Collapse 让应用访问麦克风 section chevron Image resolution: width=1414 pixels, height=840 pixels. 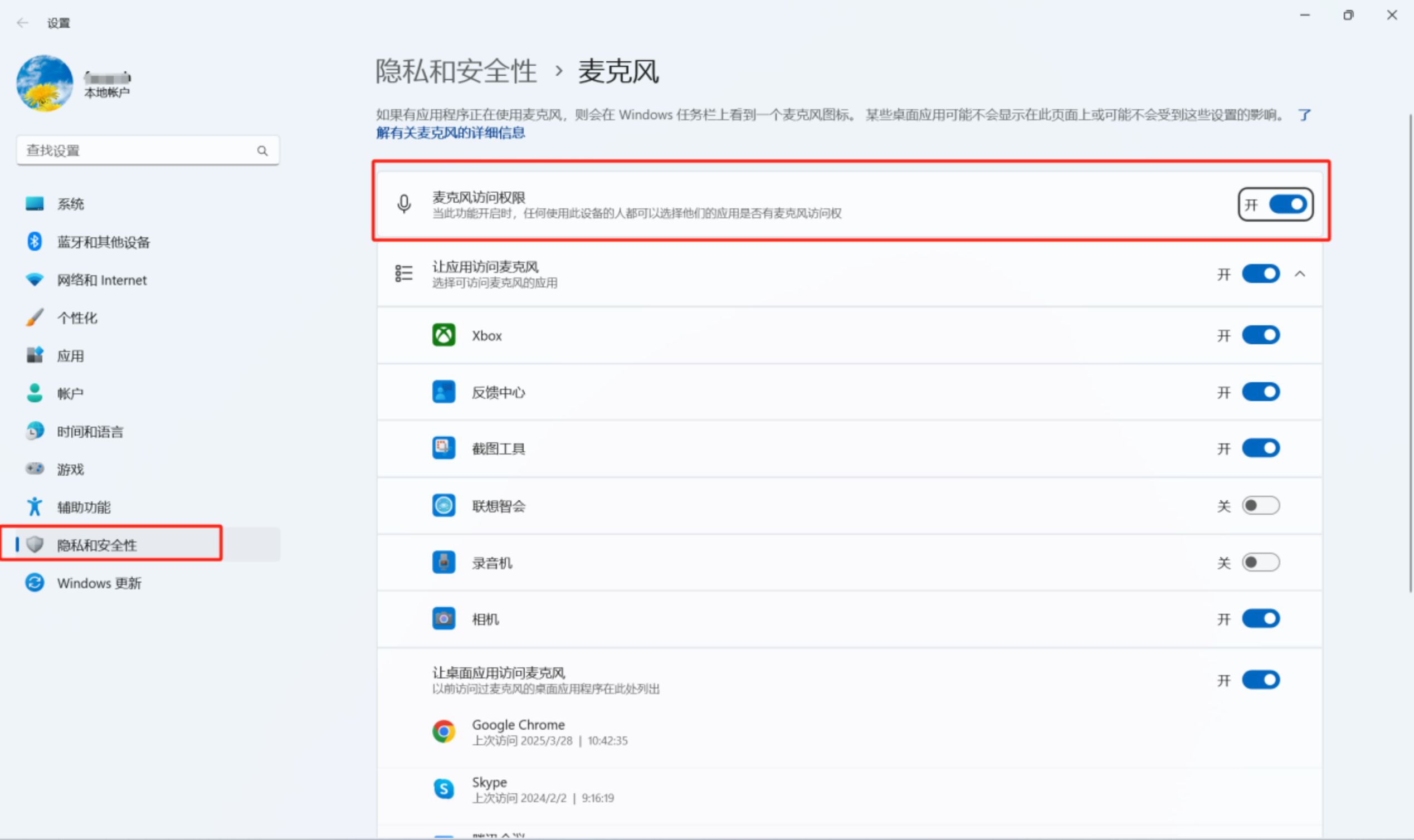(x=1300, y=274)
